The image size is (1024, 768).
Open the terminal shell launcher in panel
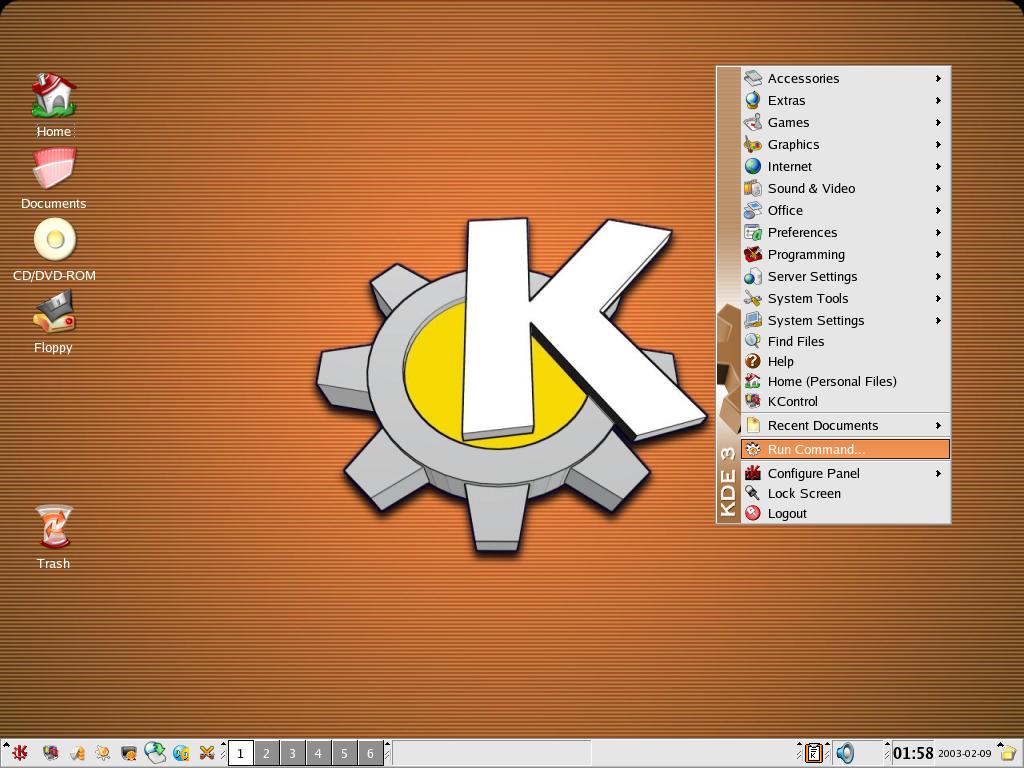coord(129,753)
